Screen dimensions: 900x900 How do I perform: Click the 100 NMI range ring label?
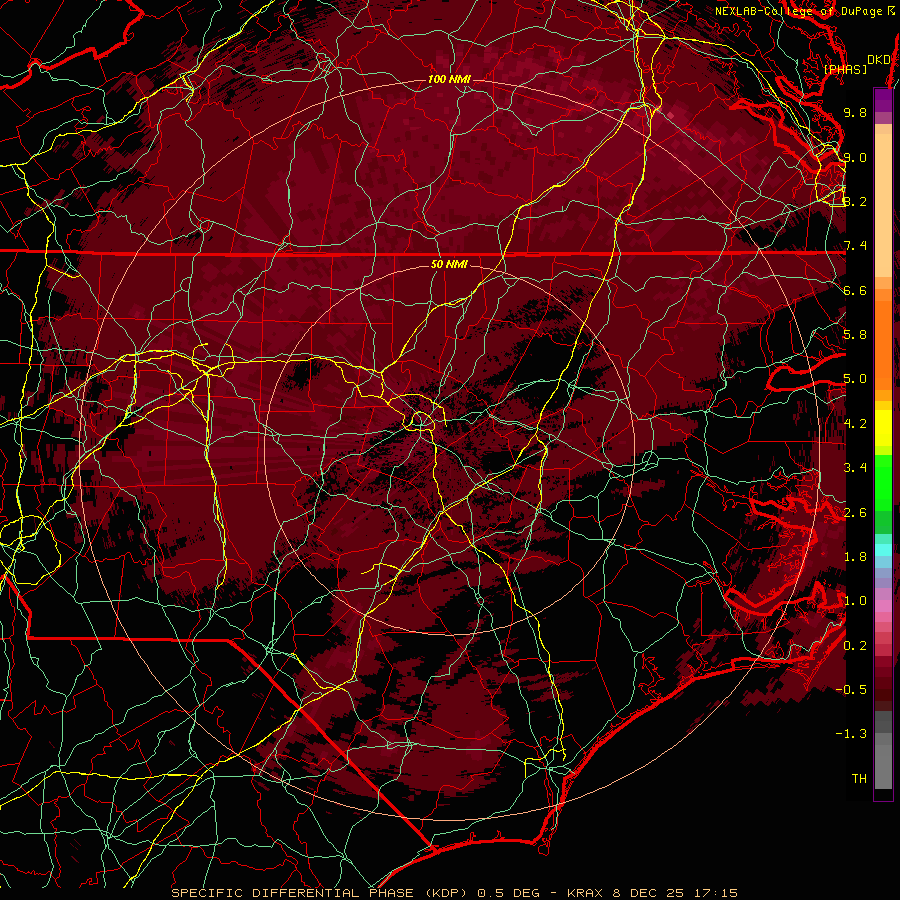tap(449, 79)
